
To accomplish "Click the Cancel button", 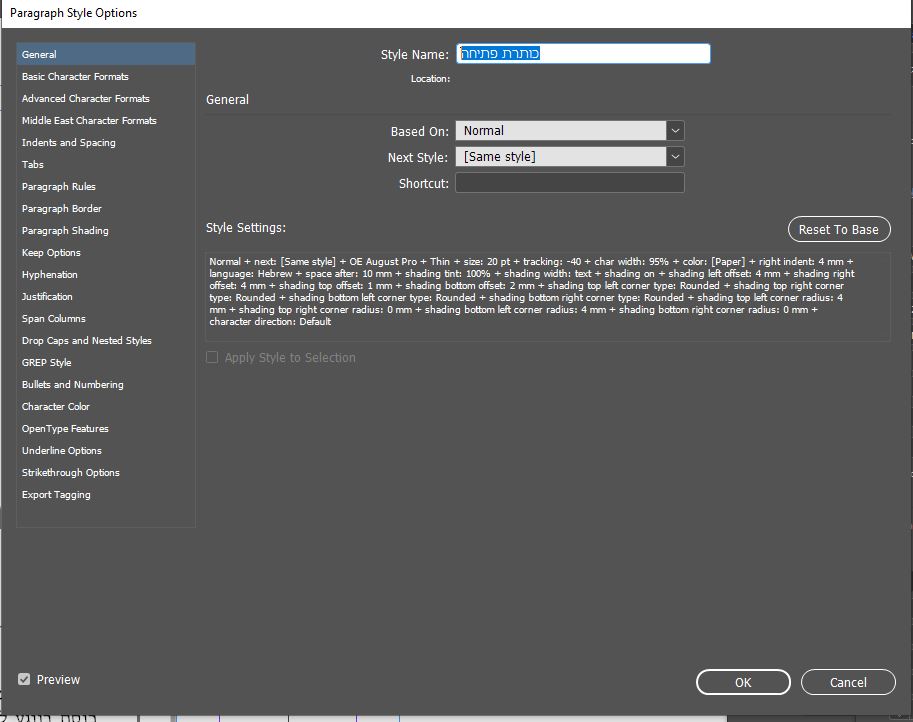I will 848,682.
